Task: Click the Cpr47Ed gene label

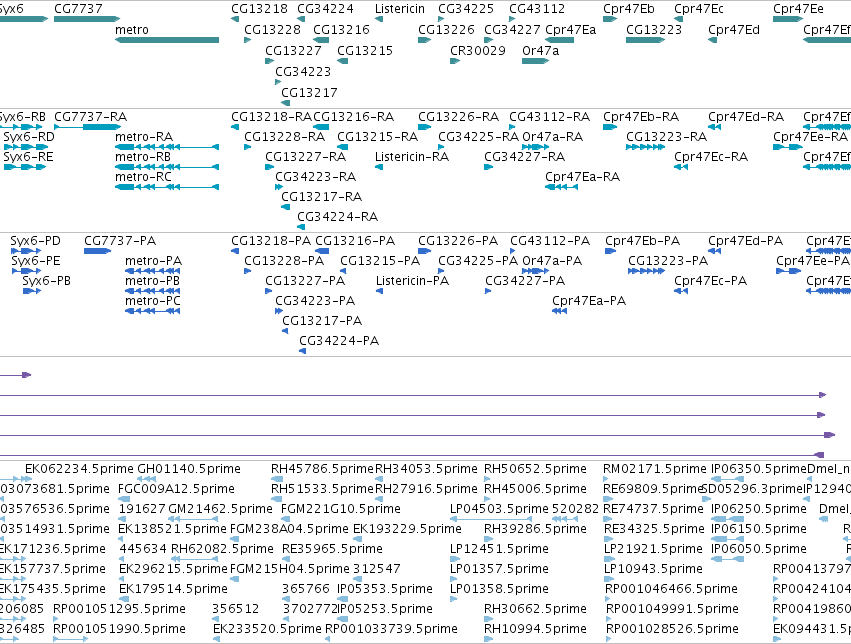Action: pos(733,30)
